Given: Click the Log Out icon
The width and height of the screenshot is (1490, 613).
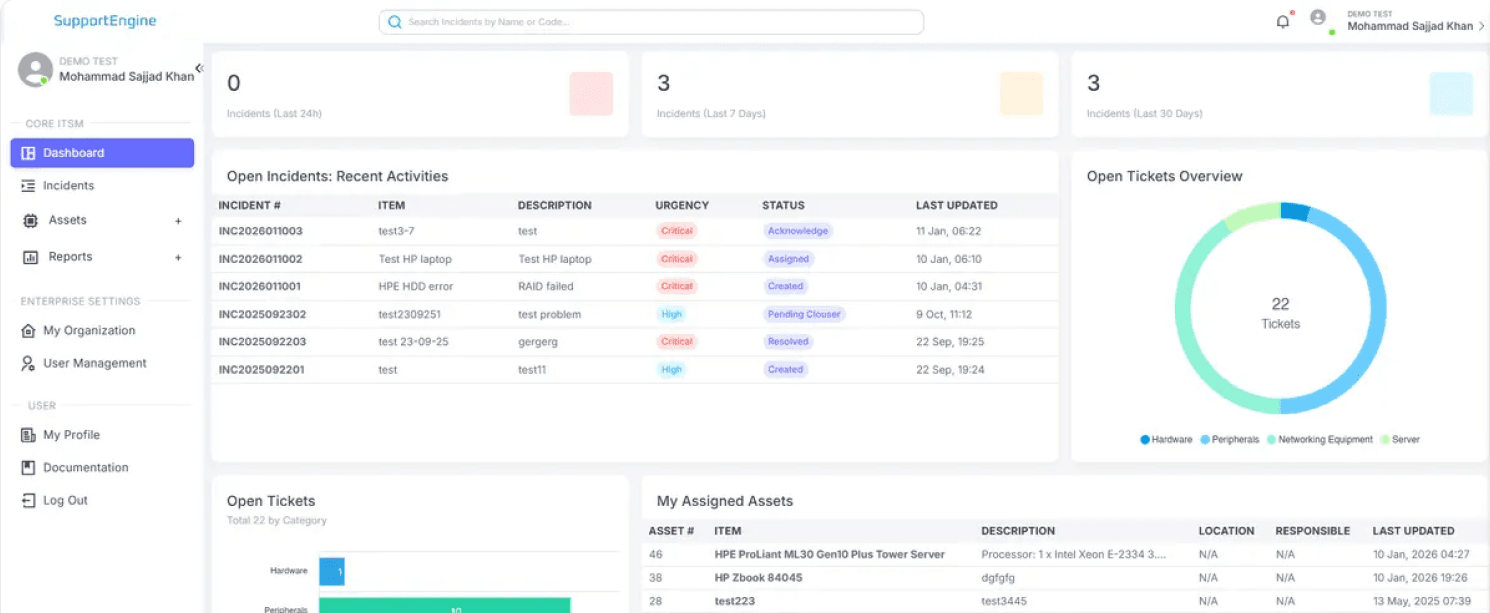Looking at the screenshot, I should click(30, 500).
